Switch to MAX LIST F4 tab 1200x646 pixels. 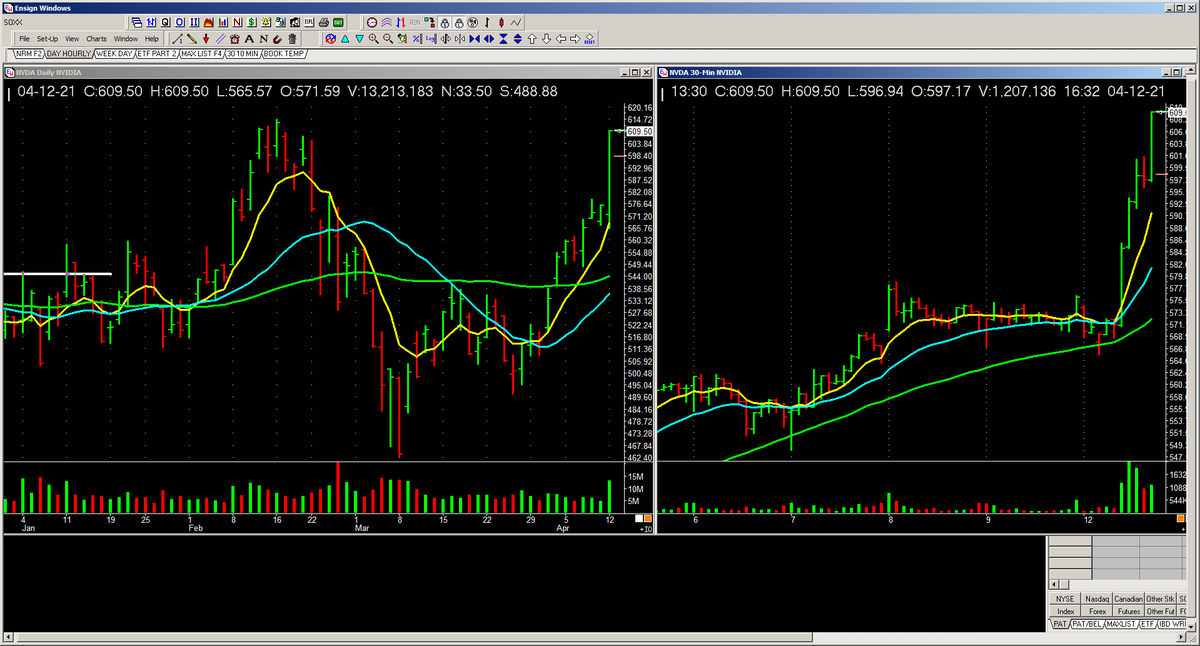[201, 53]
